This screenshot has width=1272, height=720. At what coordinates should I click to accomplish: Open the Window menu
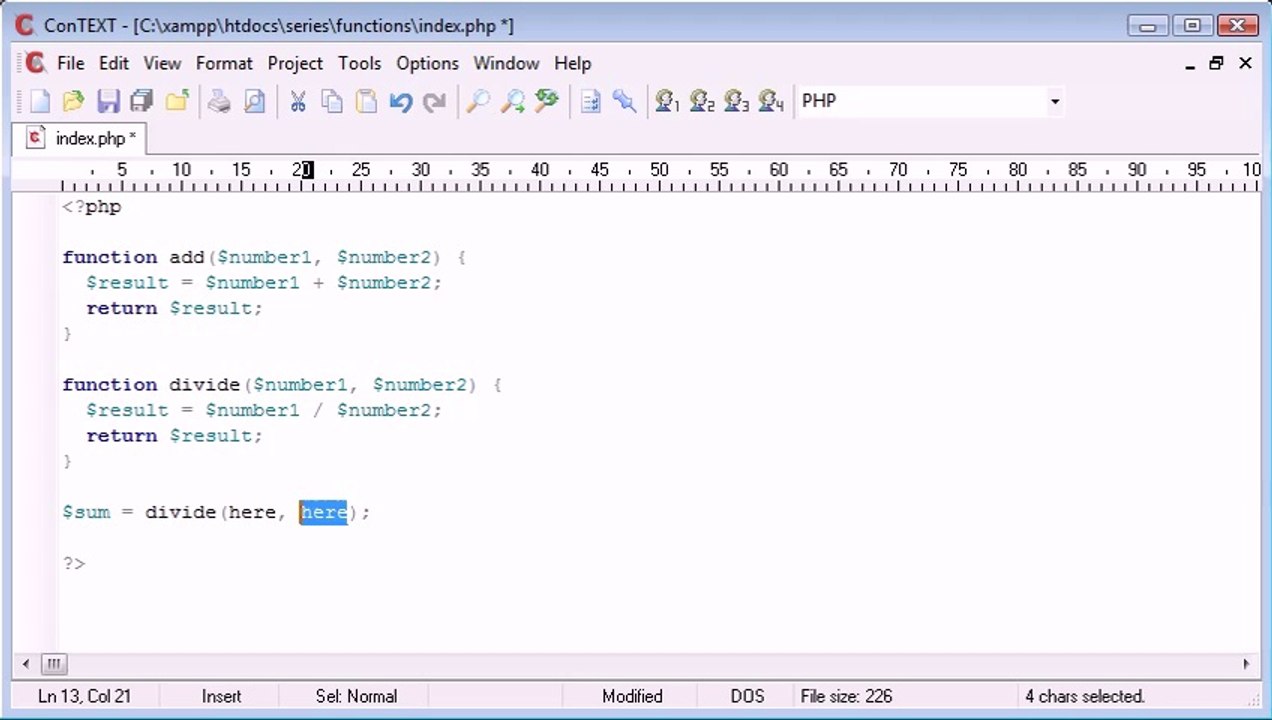(x=506, y=63)
